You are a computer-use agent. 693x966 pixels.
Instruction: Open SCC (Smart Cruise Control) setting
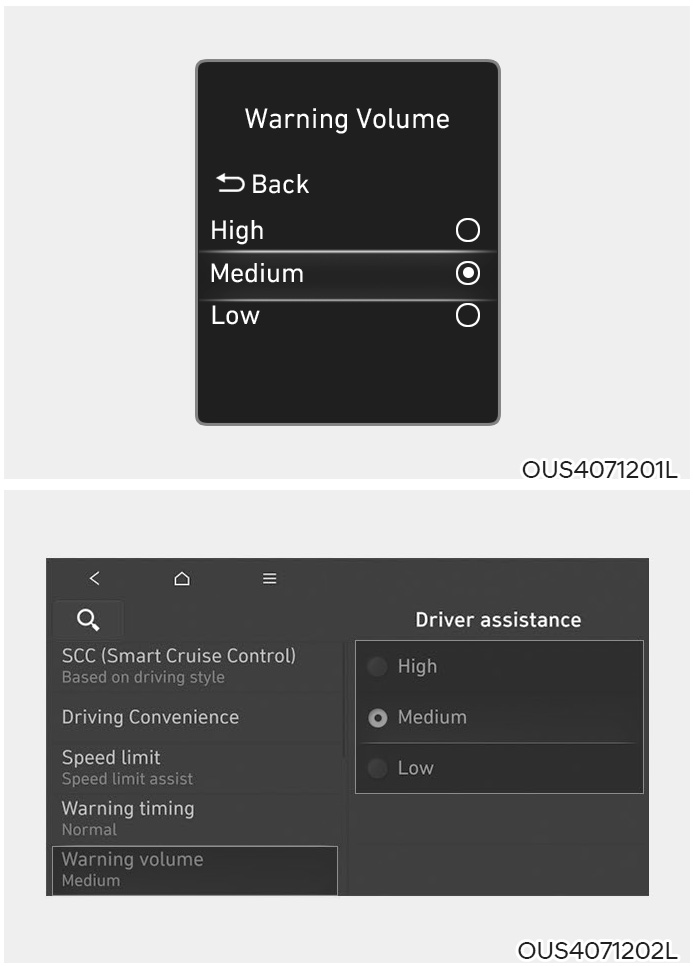(x=179, y=665)
